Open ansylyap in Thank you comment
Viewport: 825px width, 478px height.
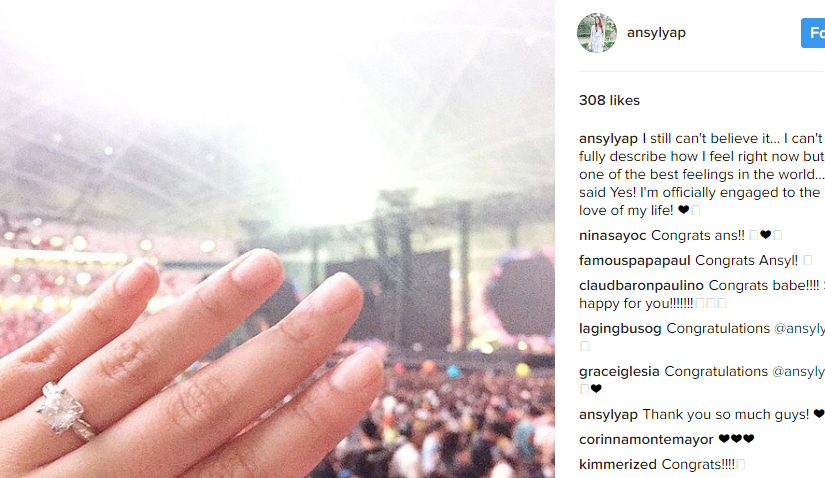pyautogui.click(x=608, y=415)
